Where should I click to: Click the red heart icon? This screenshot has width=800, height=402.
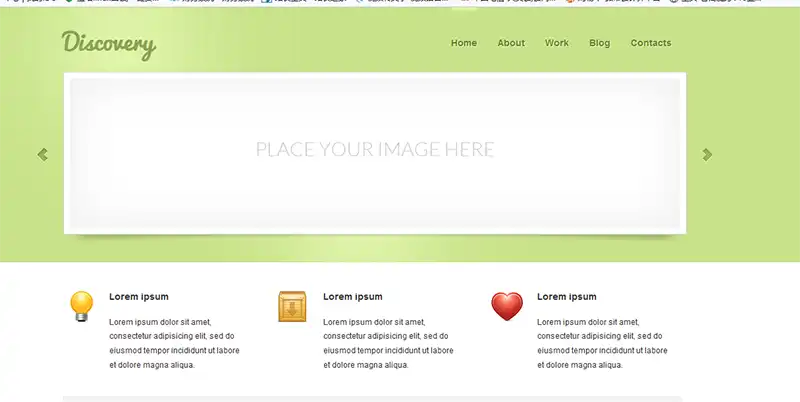[x=507, y=306]
